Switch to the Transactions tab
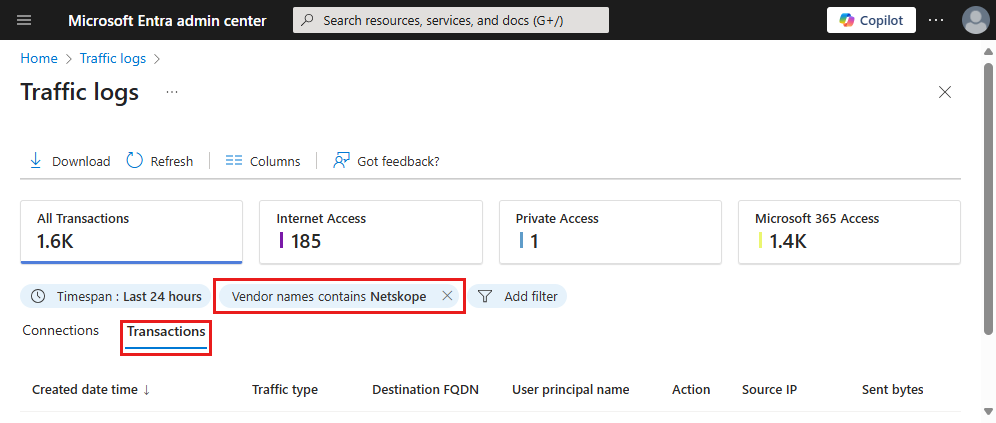 [x=166, y=332]
